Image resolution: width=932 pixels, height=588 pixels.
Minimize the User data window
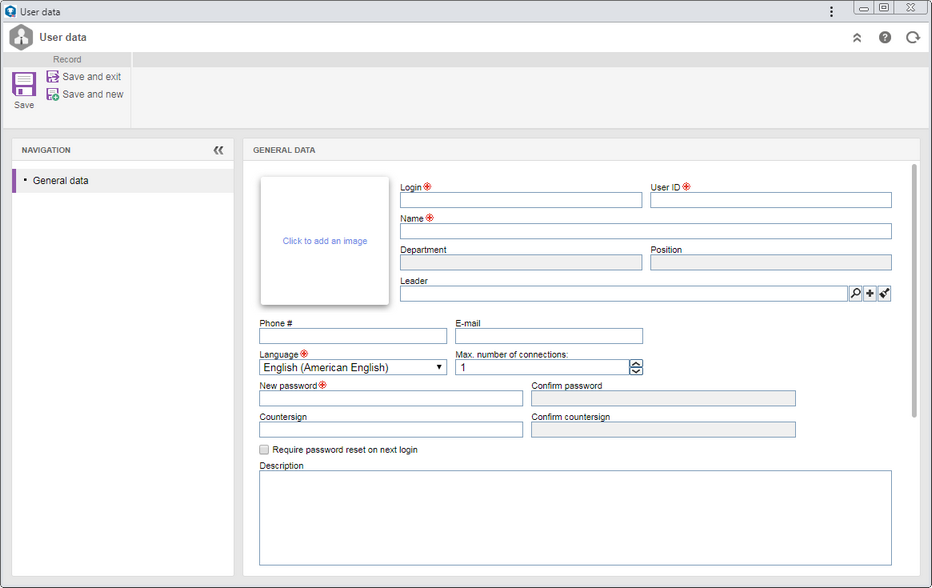coord(864,8)
